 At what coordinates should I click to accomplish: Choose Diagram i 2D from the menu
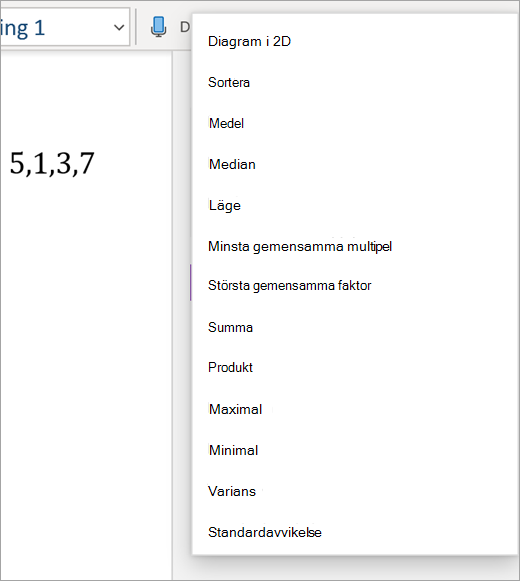coord(249,41)
